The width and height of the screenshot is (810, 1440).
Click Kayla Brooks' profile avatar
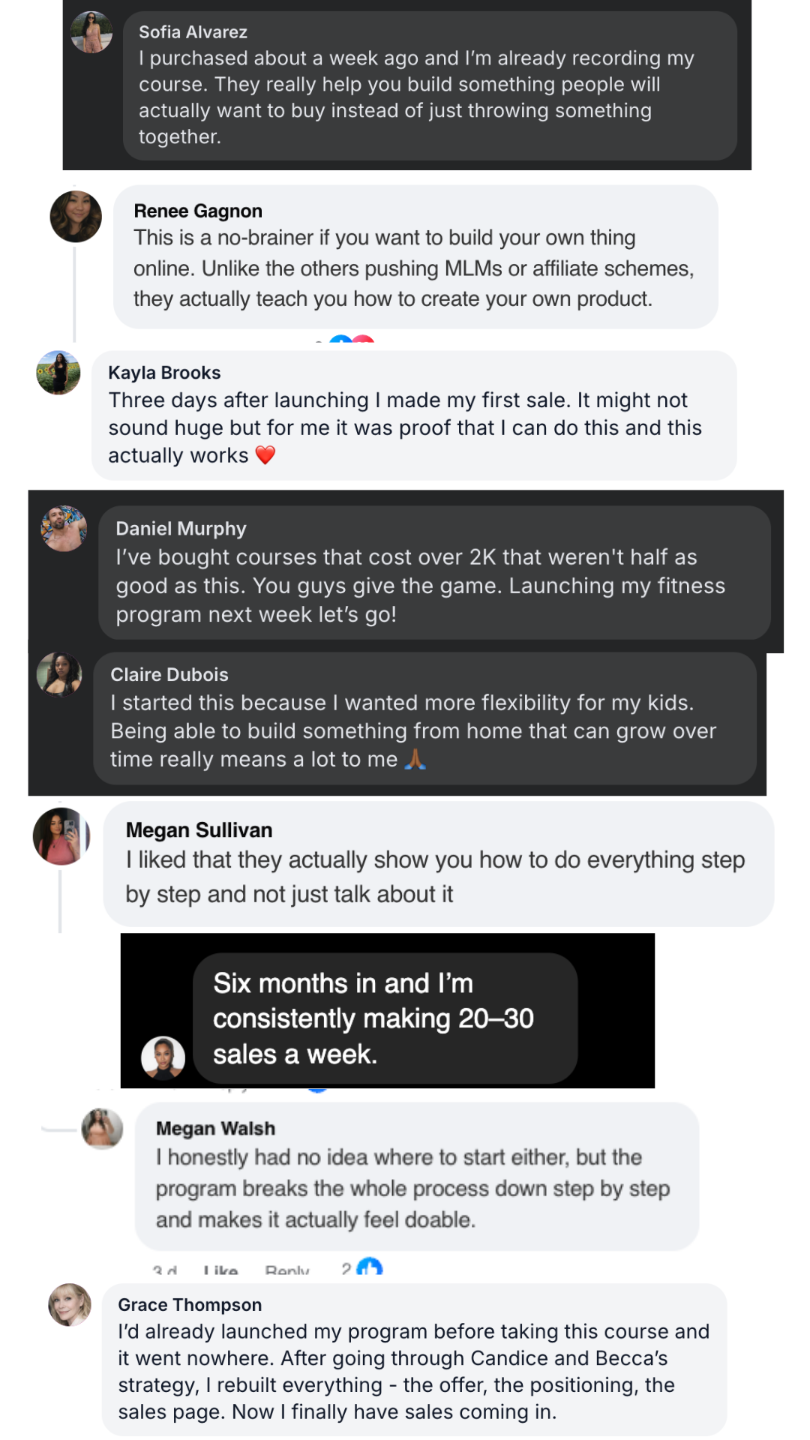coord(58,372)
